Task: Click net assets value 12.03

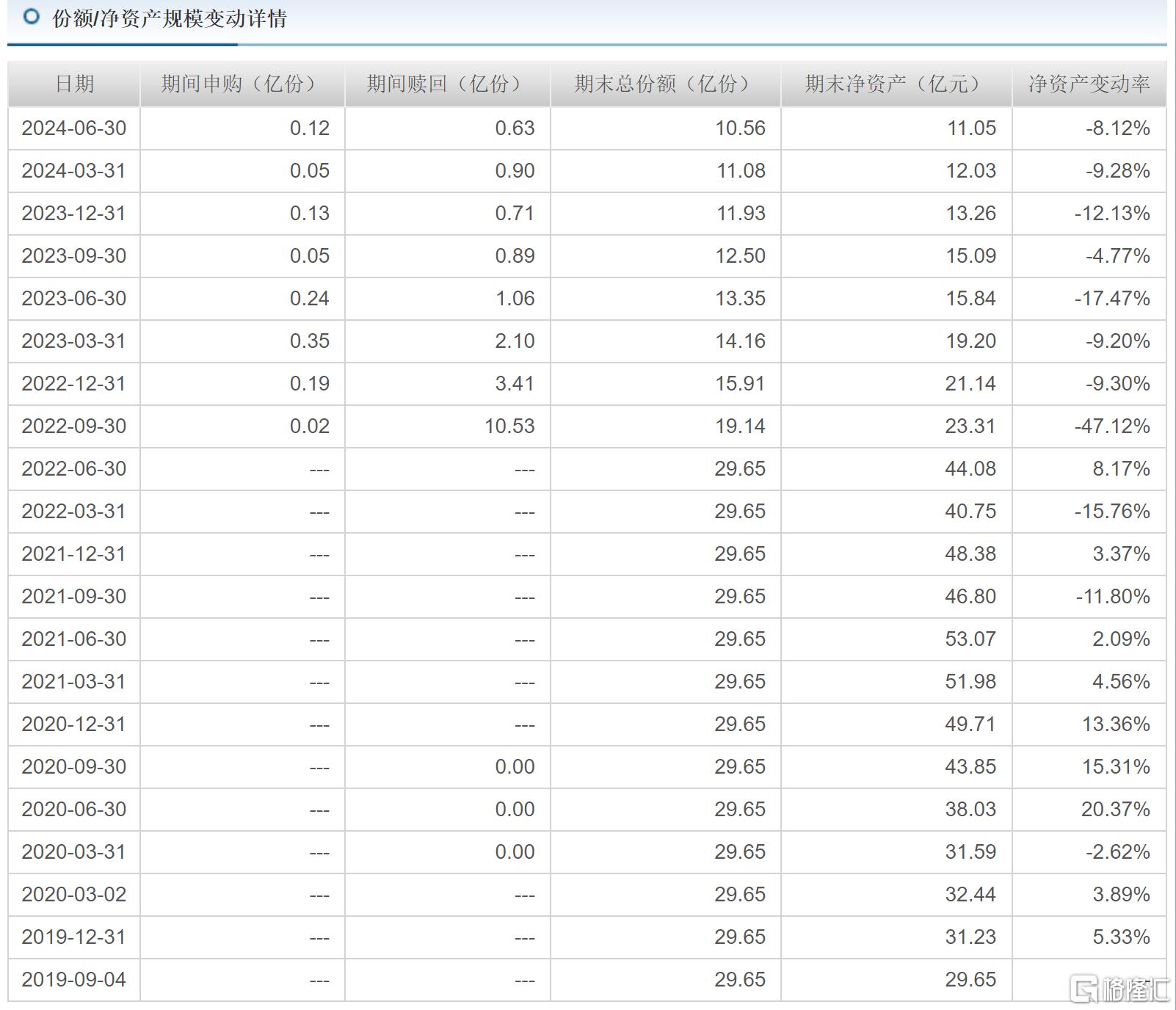Action: (x=971, y=171)
